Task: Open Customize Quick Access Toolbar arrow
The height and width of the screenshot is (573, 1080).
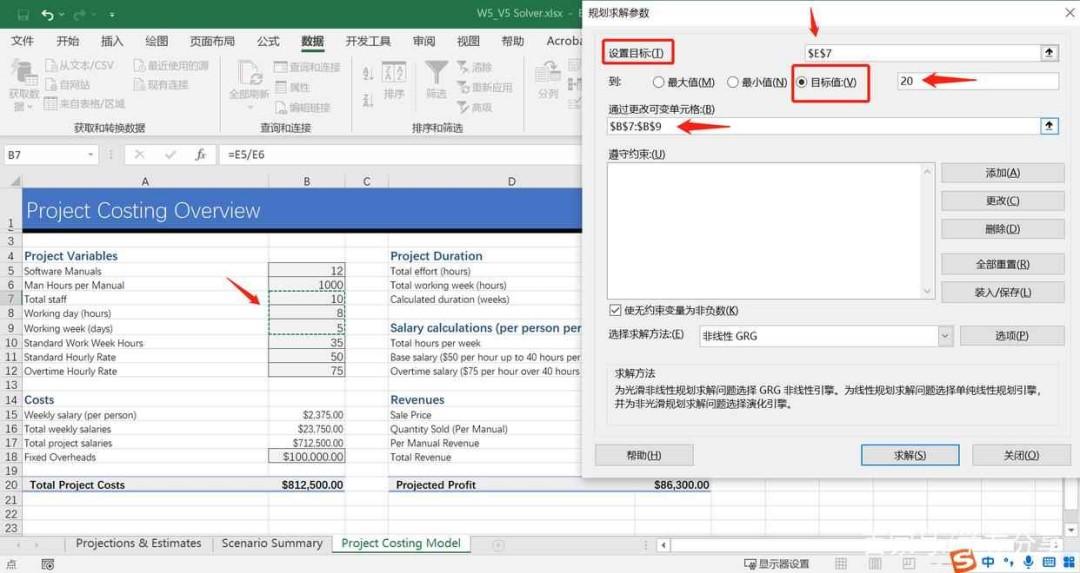Action: [x=112, y=14]
